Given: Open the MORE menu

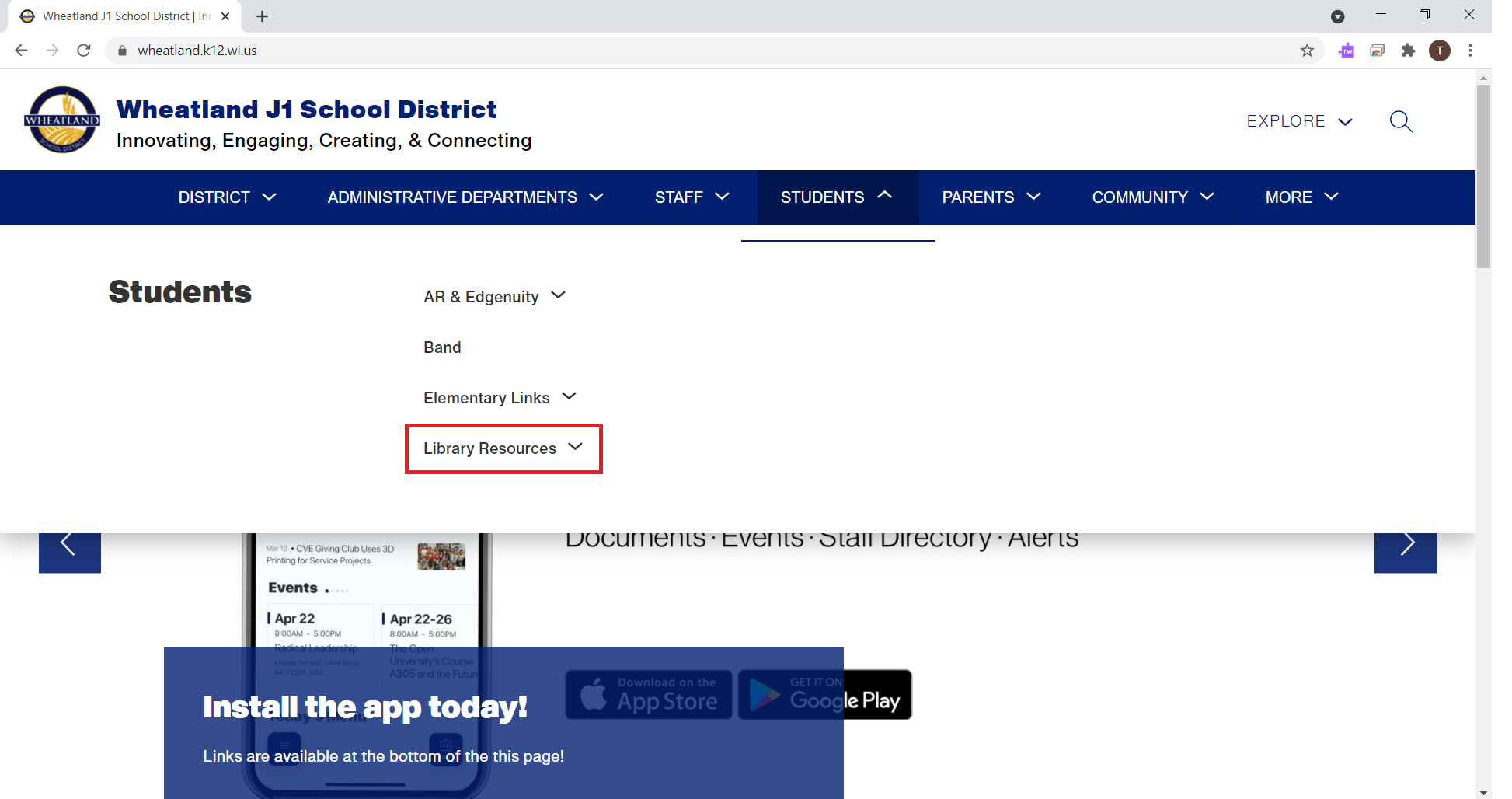Looking at the screenshot, I should click(1301, 197).
